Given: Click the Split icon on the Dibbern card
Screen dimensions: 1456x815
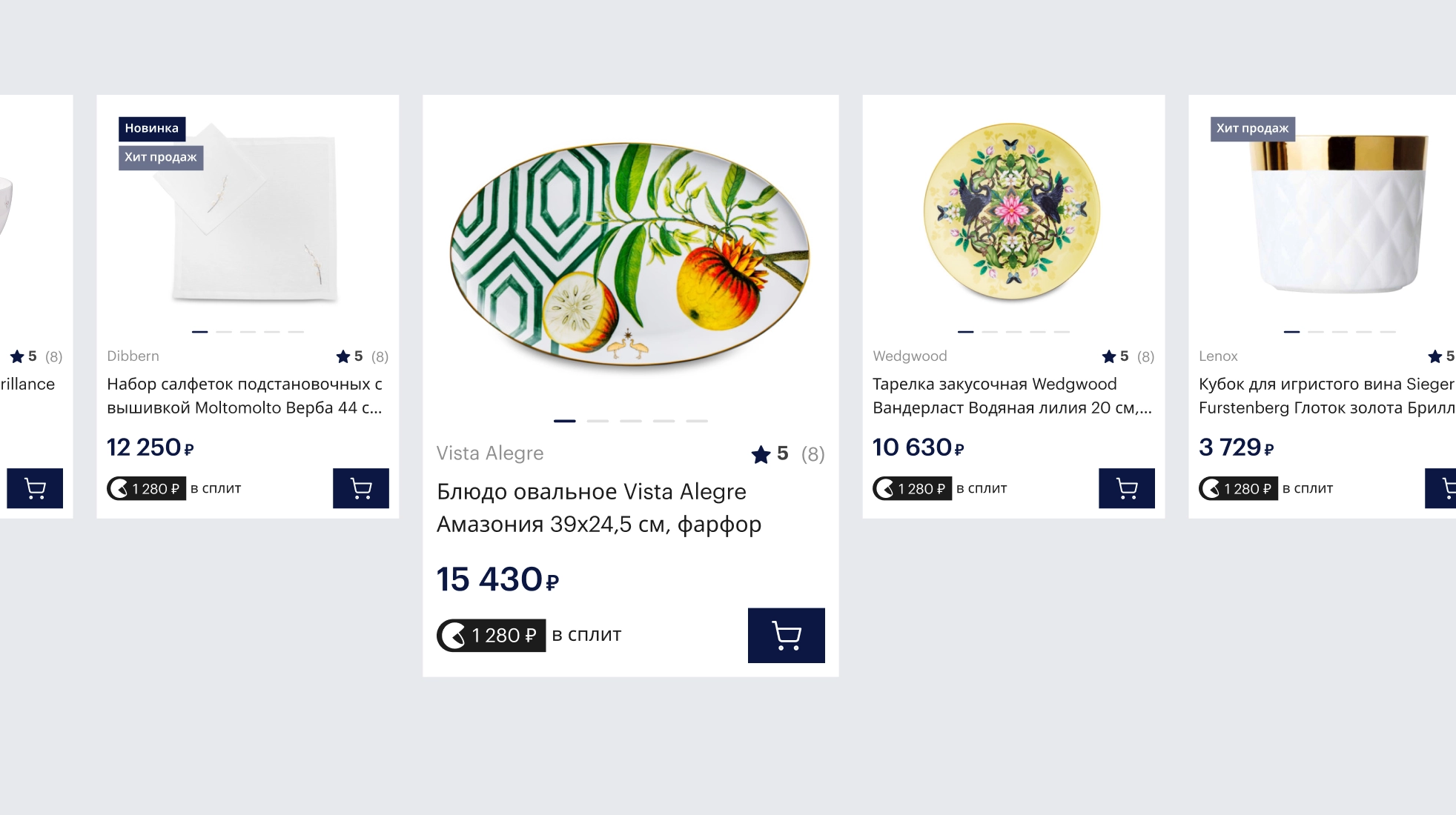Looking at the screenshot, I should point(119,489).
